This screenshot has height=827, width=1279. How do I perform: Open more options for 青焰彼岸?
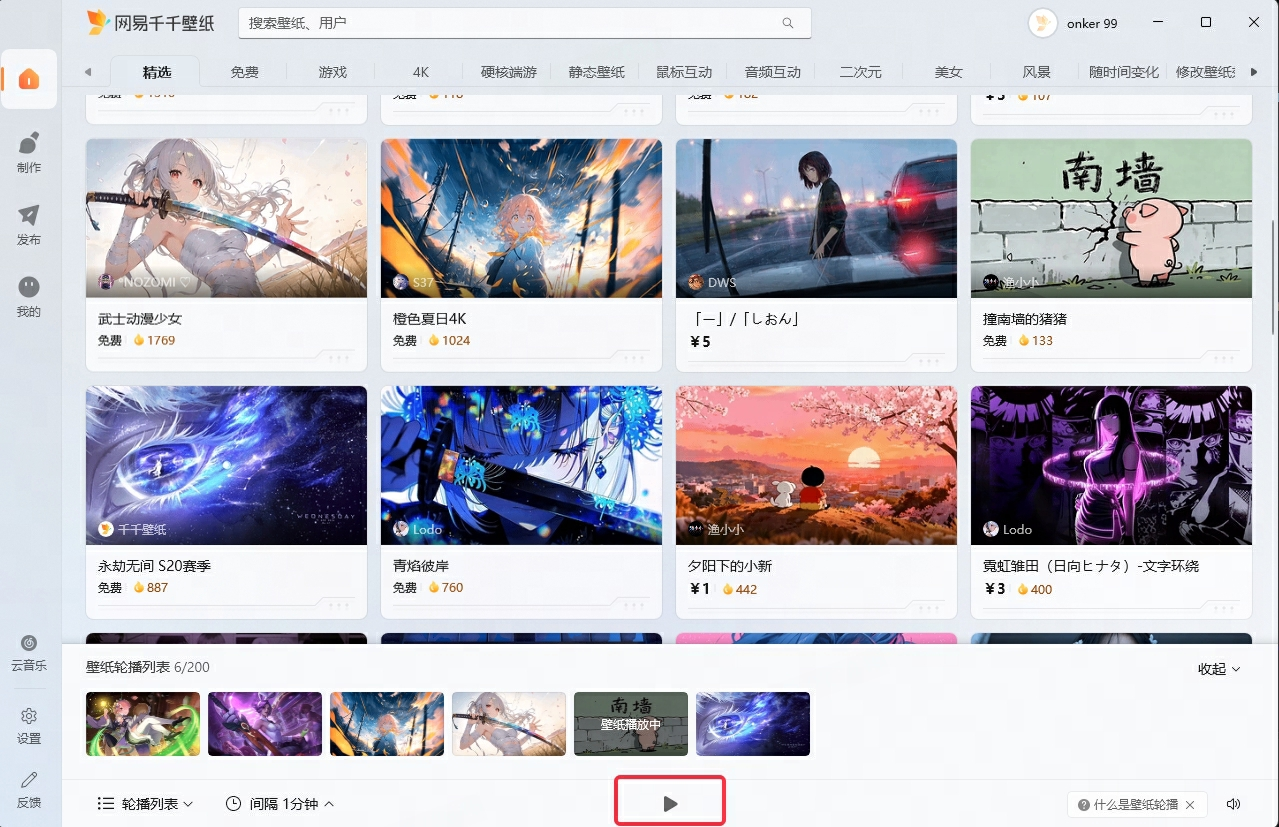[x=635, y=606]
